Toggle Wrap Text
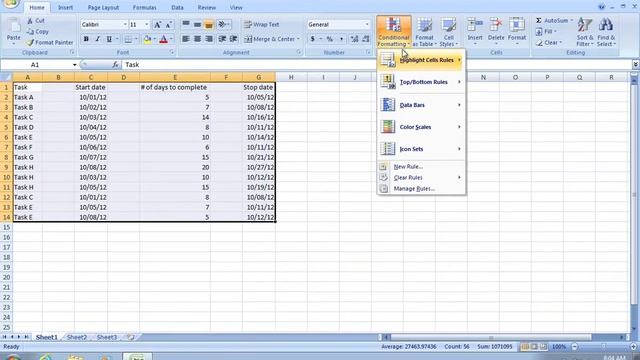Viewport: 640px width, 360px height. (262, 24)
